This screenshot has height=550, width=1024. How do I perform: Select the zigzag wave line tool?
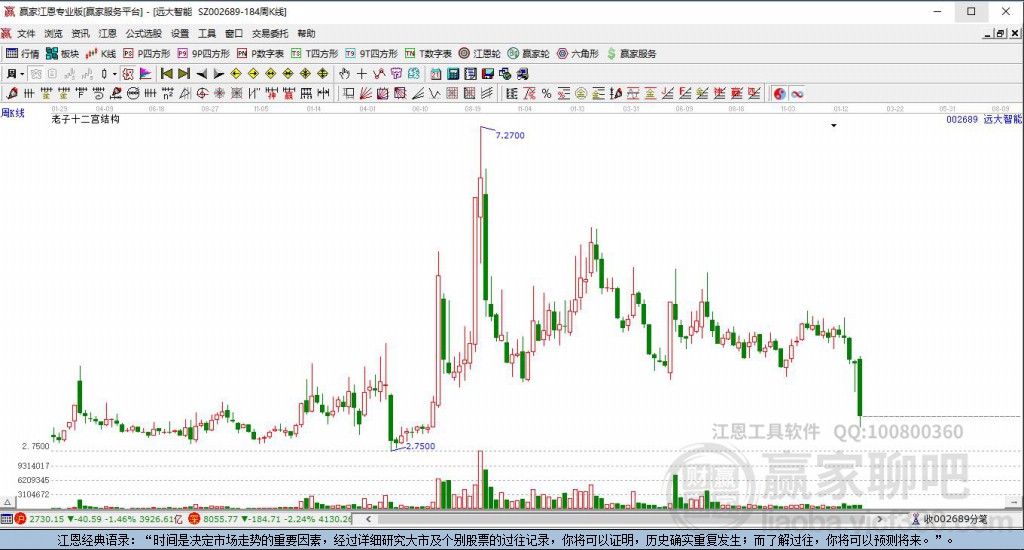click(434, 93)
